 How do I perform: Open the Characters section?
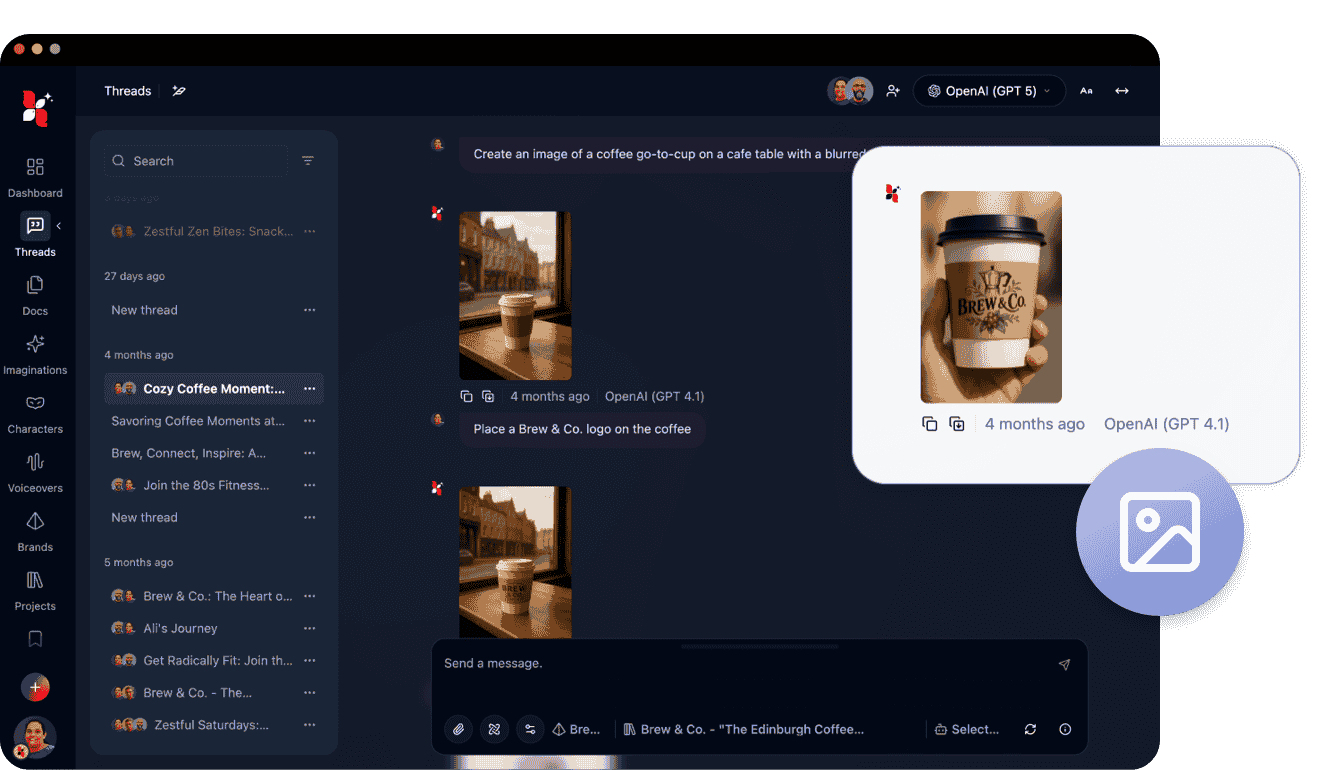(35, 413)
